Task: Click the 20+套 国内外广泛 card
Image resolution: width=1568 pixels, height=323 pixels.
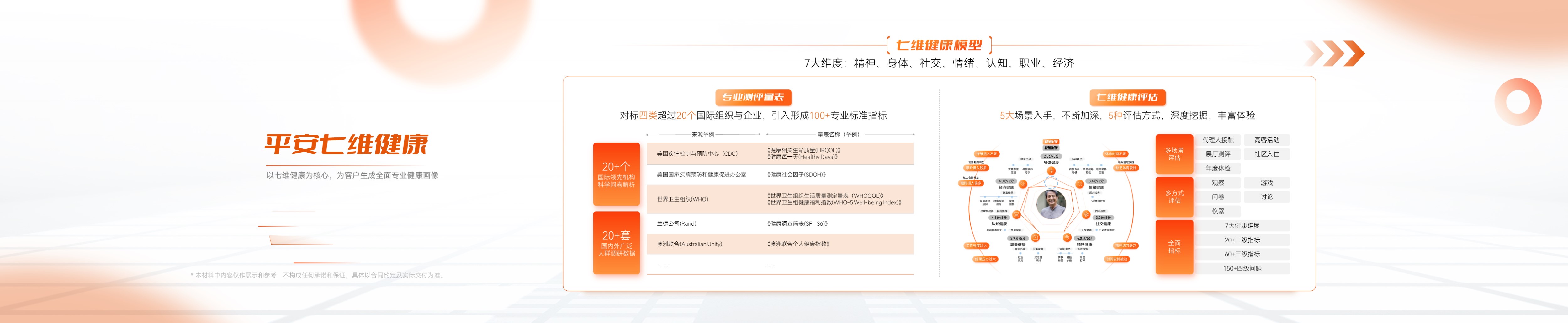Action: [x=616, y=243]
